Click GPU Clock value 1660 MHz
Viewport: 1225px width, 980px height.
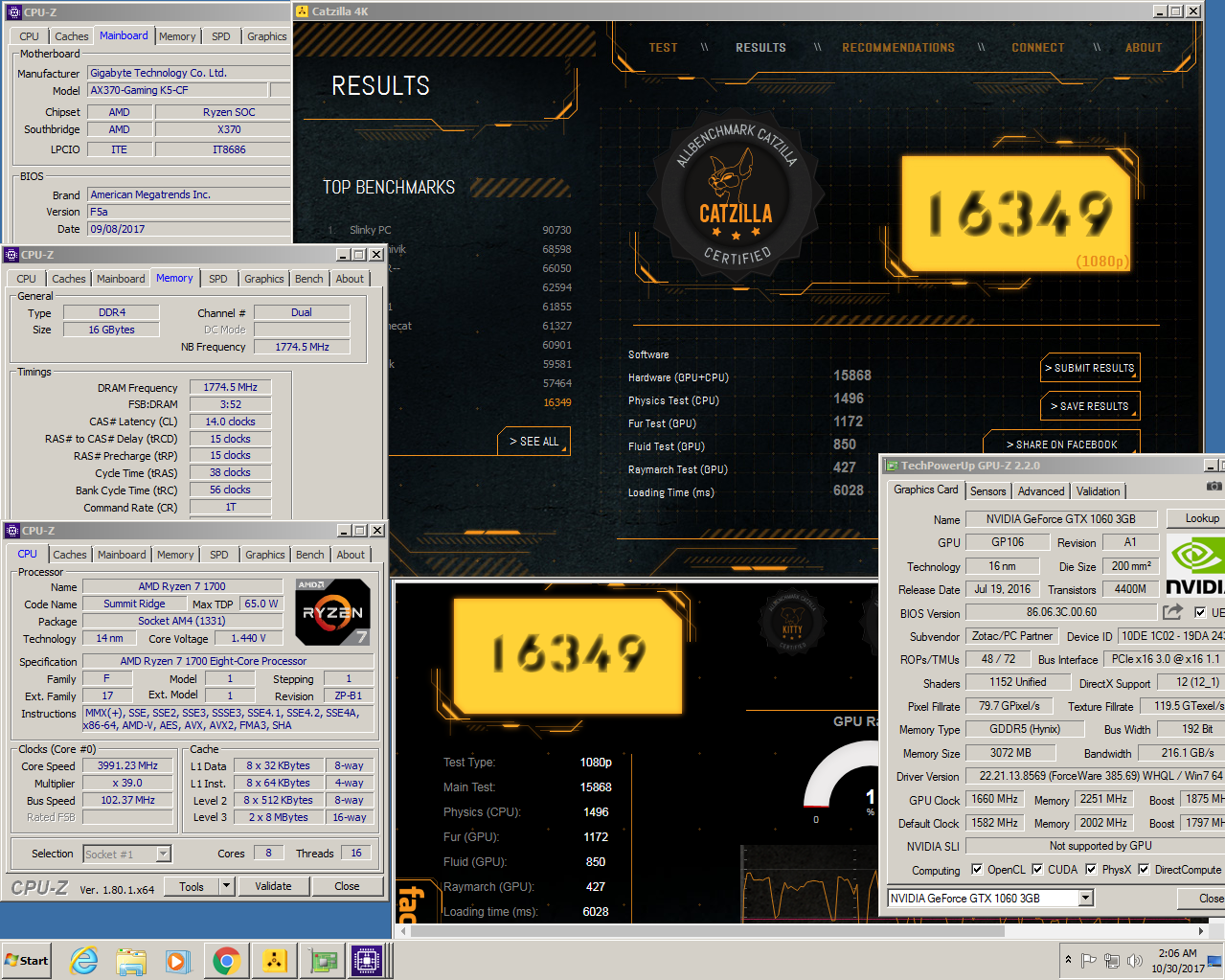[995, 799]
